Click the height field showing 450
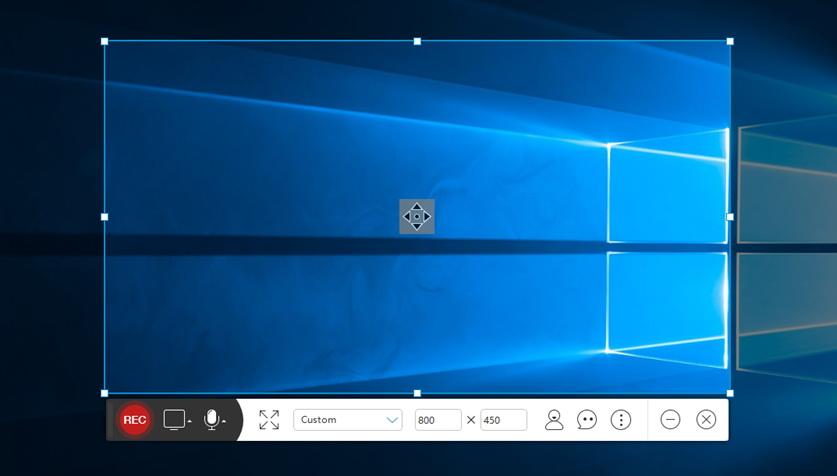Screen dimensions: 837x476 pyautogui.click(x=503, y=420)
